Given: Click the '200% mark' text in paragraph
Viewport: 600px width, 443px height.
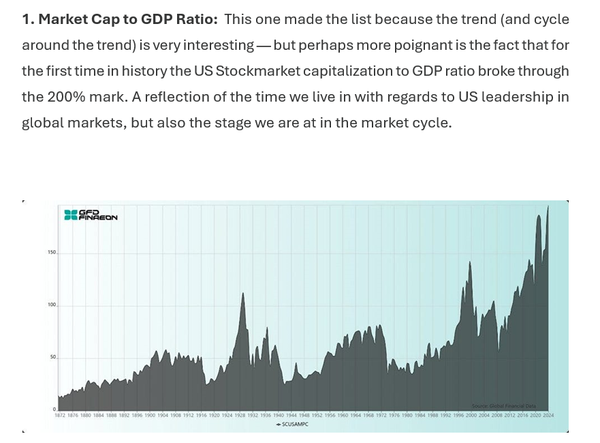Looking at the screenshot, I should [x=87, y=97].
